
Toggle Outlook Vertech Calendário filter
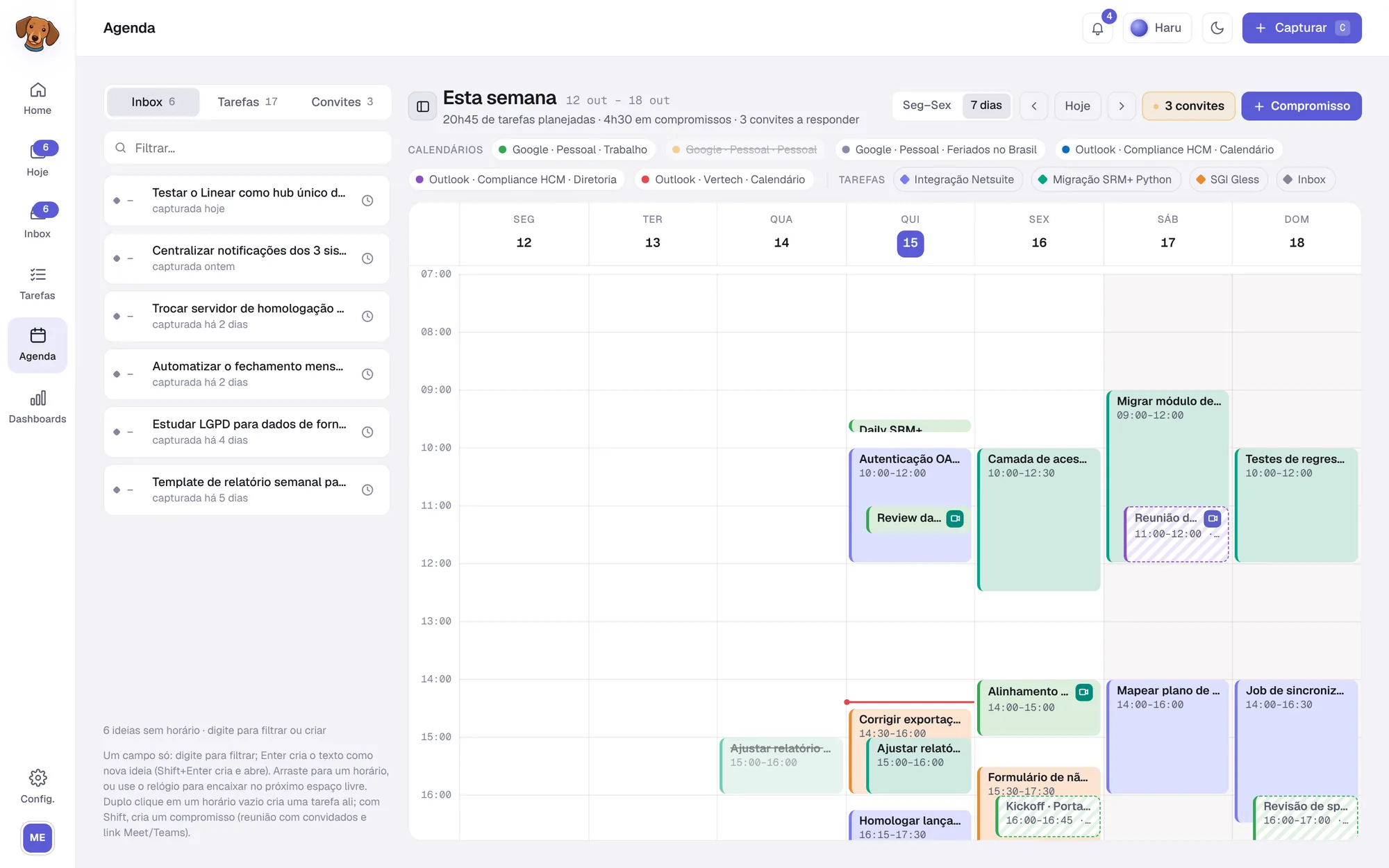[723, 179]
